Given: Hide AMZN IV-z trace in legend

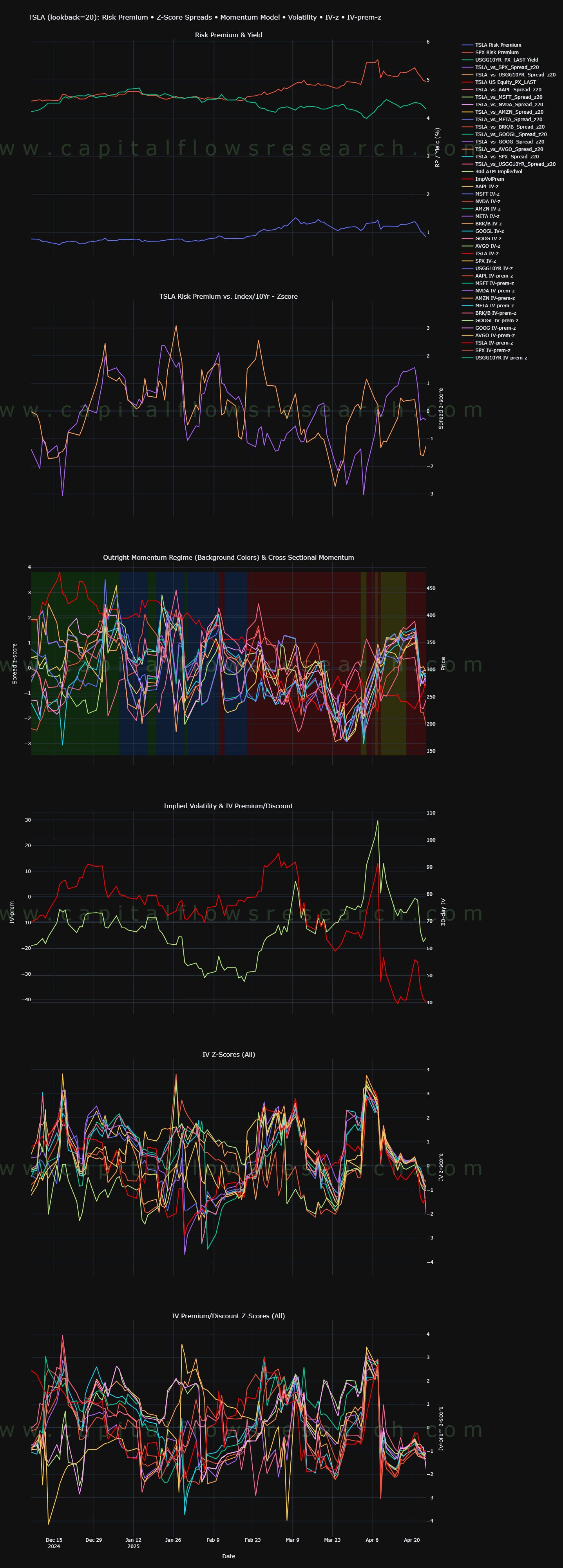Looking at the screenshot, I should tap(481, 209).
